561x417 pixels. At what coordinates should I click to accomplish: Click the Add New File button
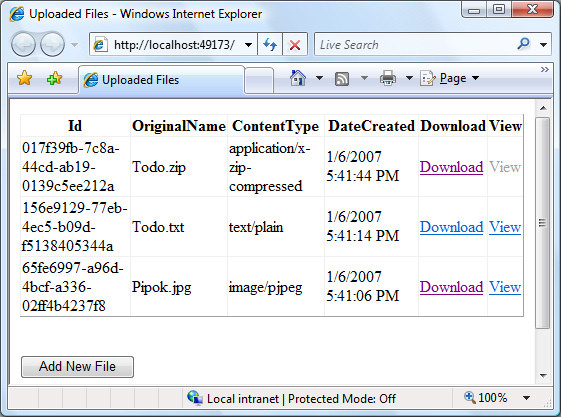(x=77, y=367)
